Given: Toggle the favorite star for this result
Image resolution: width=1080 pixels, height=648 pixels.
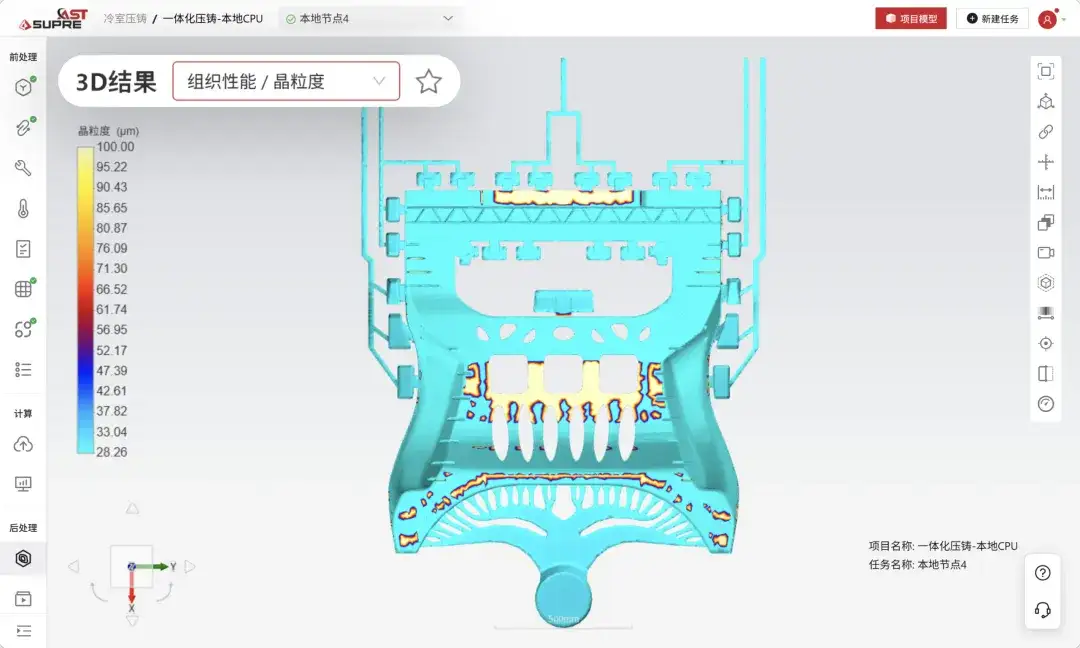Looking at the screenshot, I should pos(428,81).
